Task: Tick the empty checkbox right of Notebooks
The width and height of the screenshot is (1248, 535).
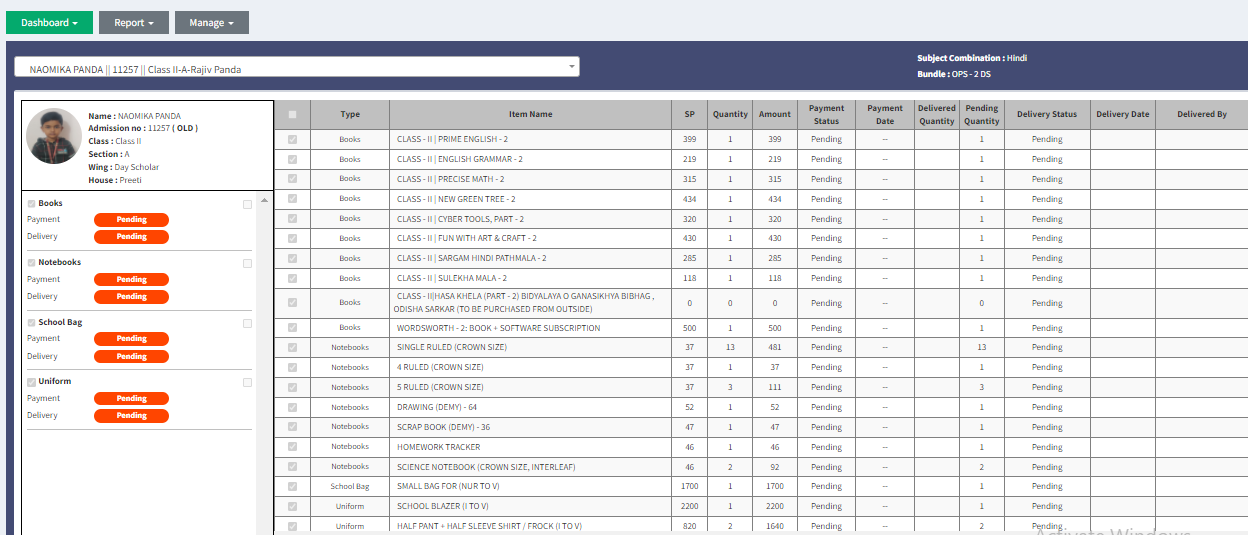Action: coord(247,264)
